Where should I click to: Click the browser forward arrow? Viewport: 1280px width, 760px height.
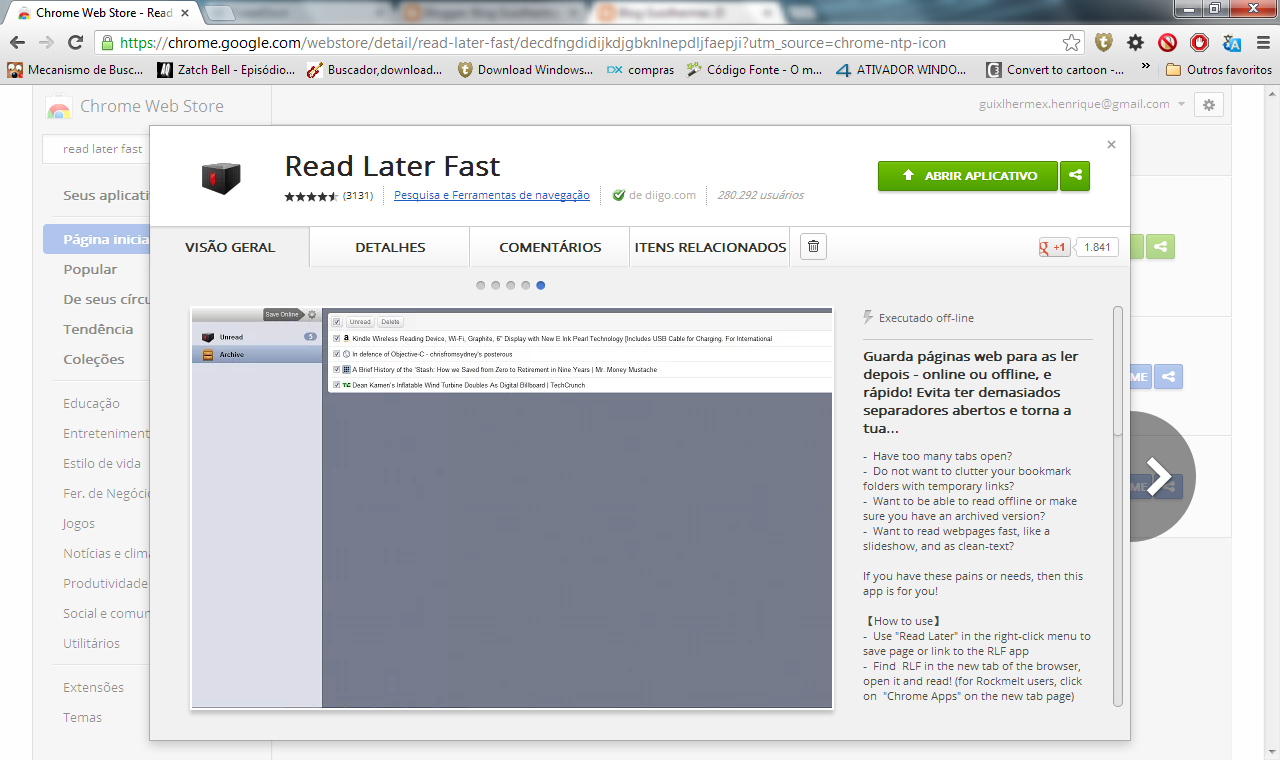click(x=46, y=43)
